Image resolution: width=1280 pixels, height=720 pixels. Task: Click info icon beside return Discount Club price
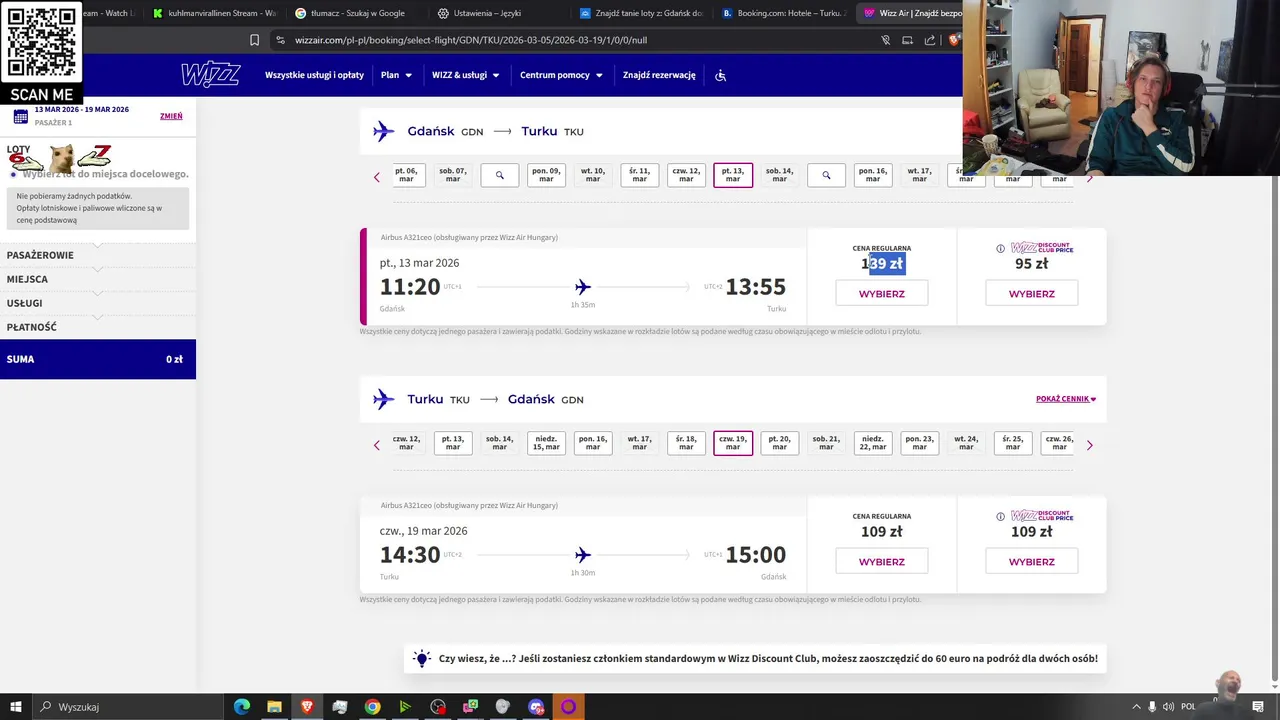pyautogui.click(x=1000, y=517)
